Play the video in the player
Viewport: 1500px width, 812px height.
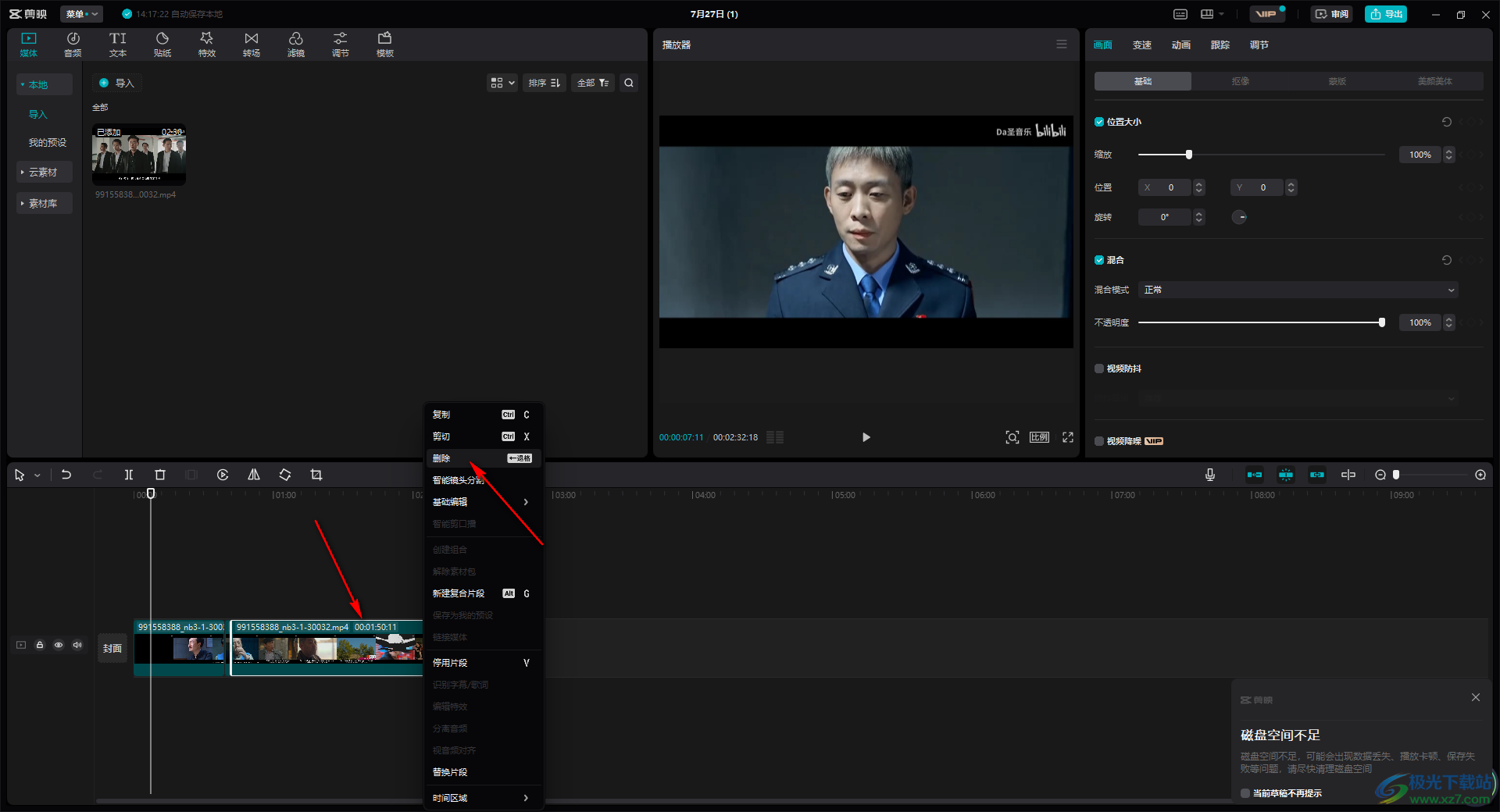coord(866,437)
